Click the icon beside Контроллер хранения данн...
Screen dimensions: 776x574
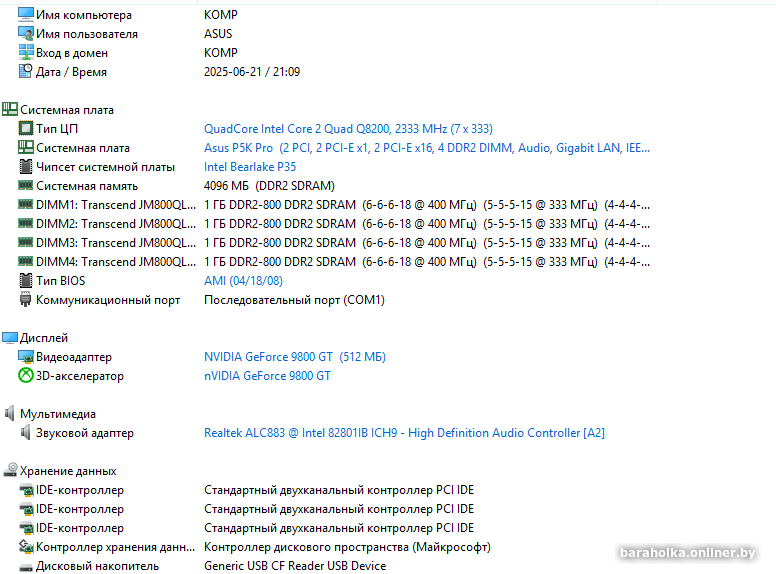[x=26, y=546]
